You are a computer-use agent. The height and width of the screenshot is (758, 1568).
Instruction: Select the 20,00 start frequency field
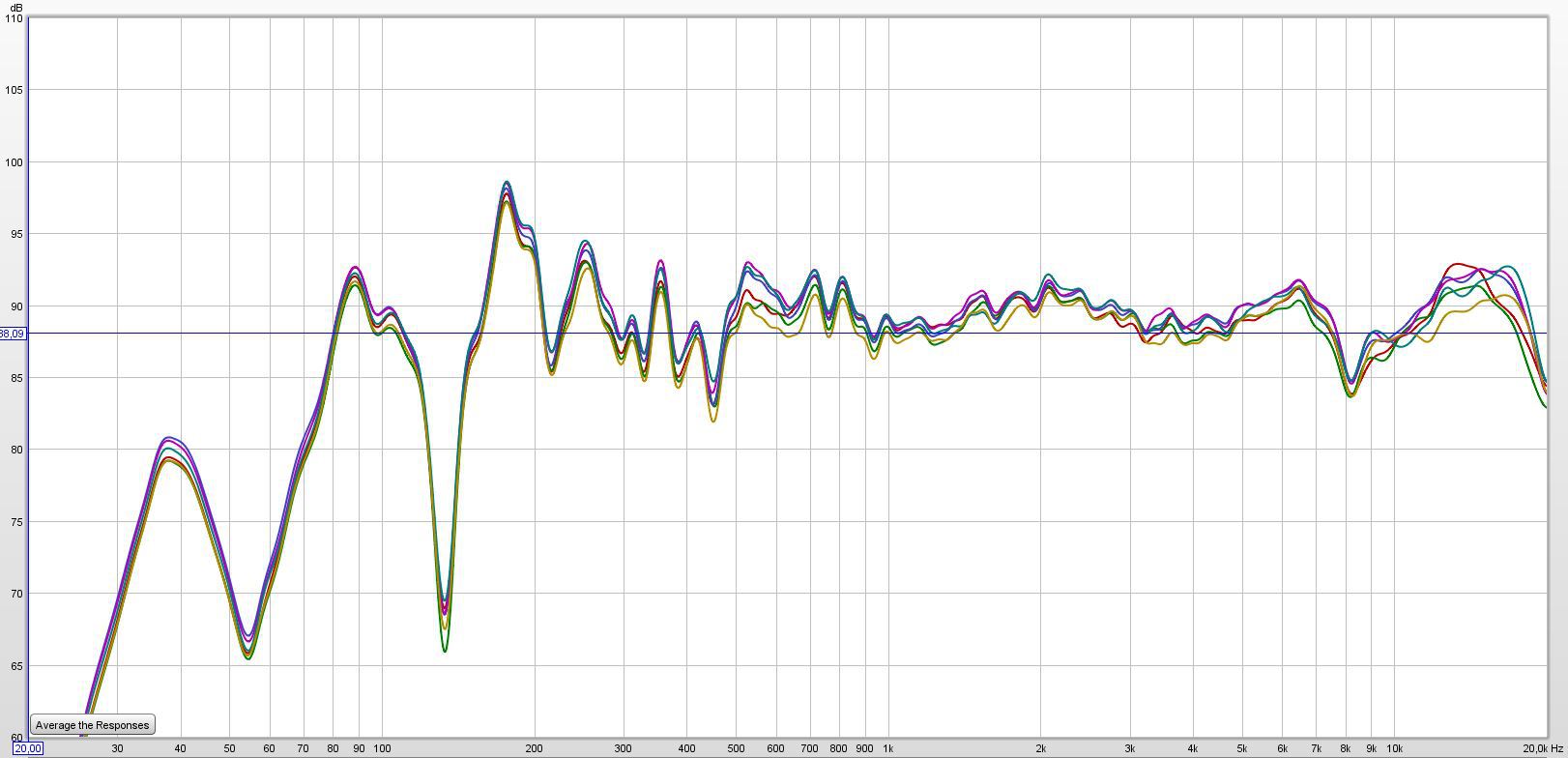(x=27, y=748)
